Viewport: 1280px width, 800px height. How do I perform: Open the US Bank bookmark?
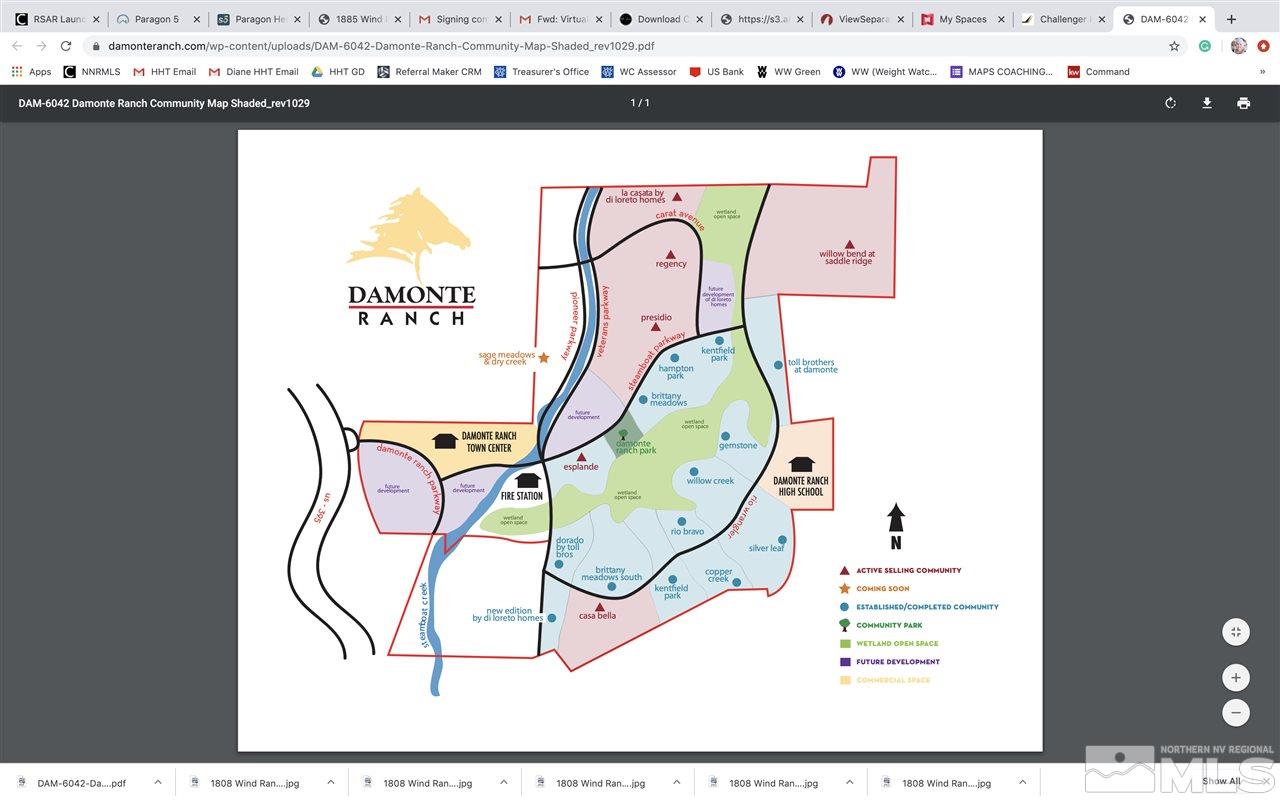pyautogui.click(x=716, y=72)
